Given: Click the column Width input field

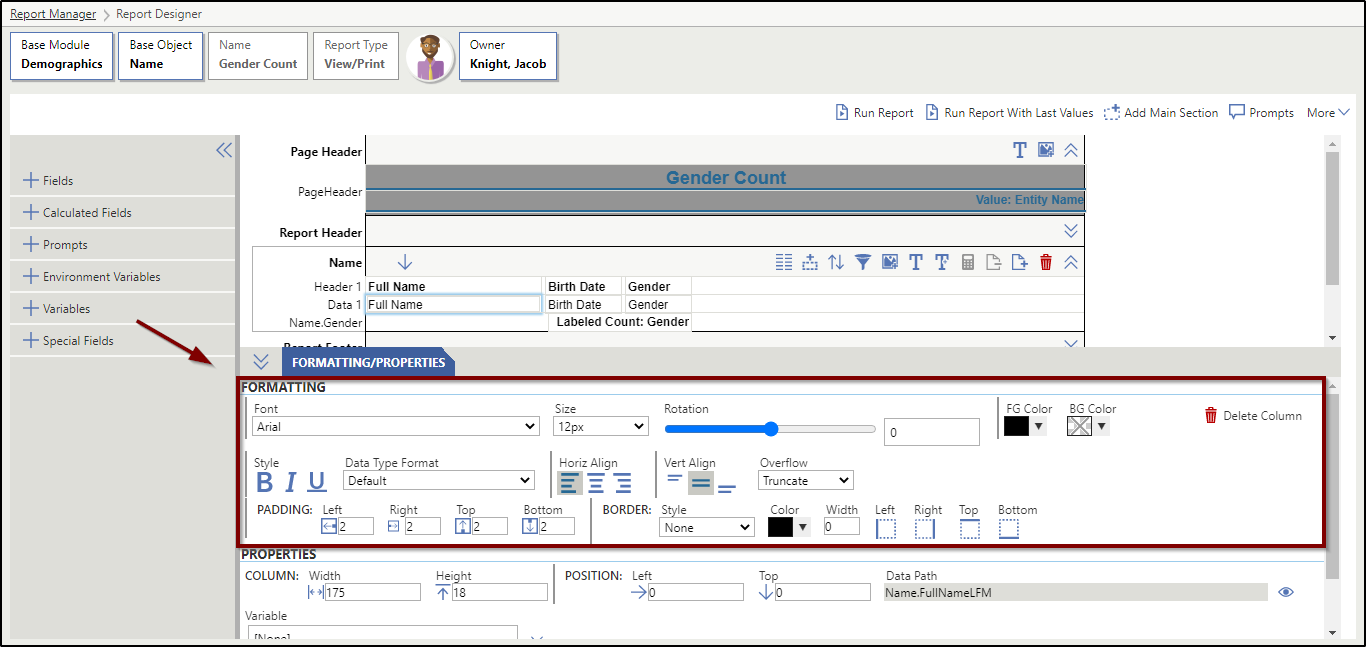Looking at the screenshot, I should point(372,592).
